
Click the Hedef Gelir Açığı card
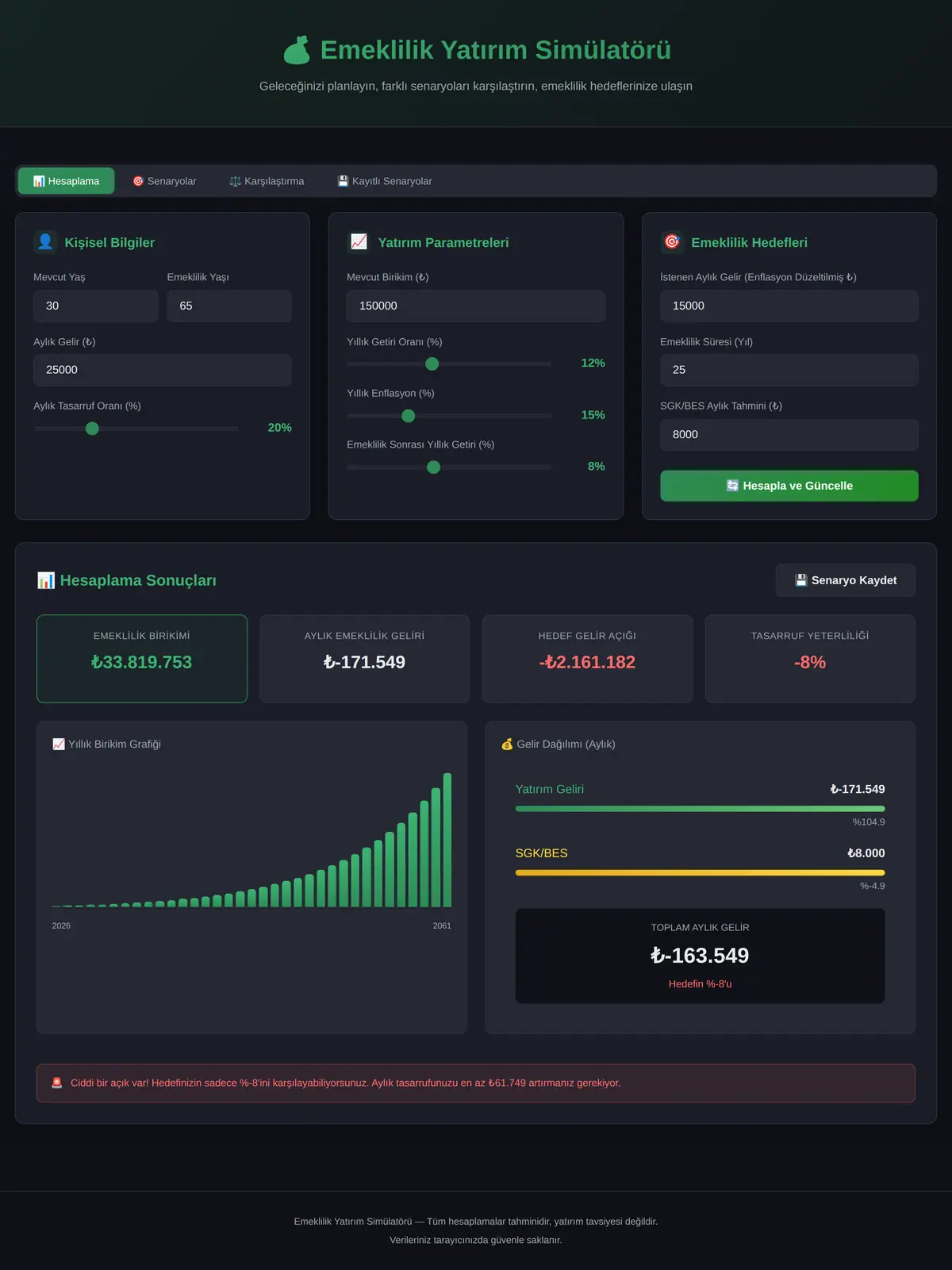coord(587,659)
